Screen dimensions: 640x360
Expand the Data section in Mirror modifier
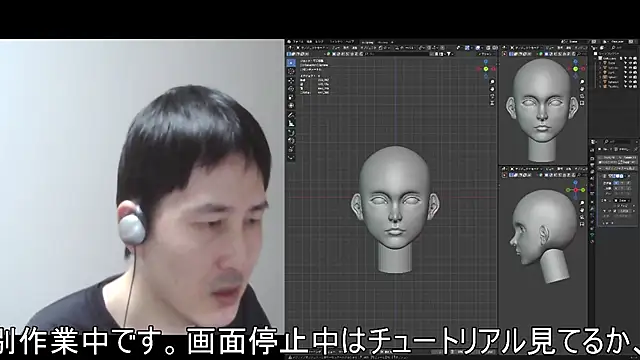607,223
